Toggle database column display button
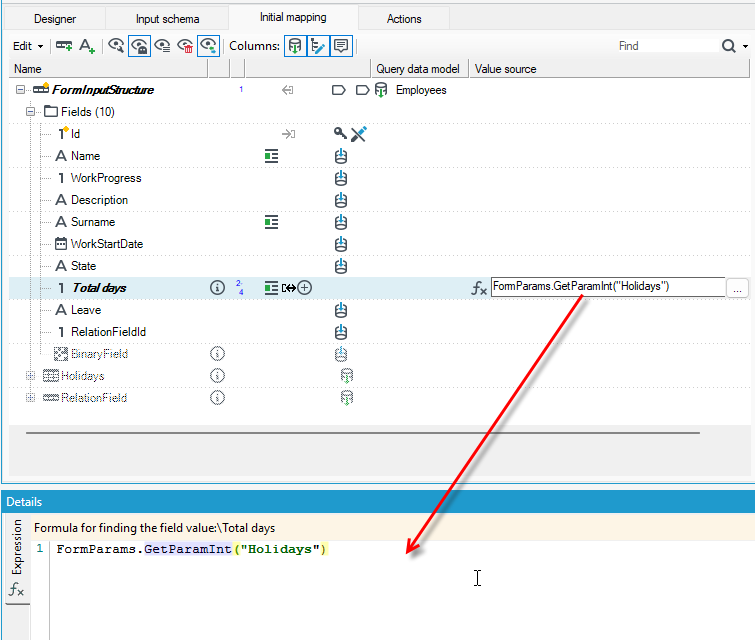Image resolution: width=755 pixels, height=640 pixels. tap(295, 46)
